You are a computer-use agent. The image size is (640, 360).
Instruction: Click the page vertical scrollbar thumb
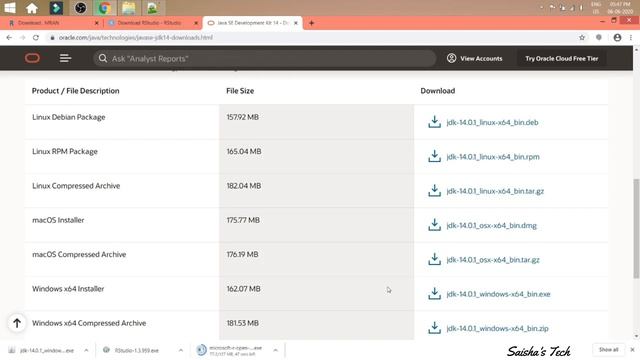tap(636, 229)
